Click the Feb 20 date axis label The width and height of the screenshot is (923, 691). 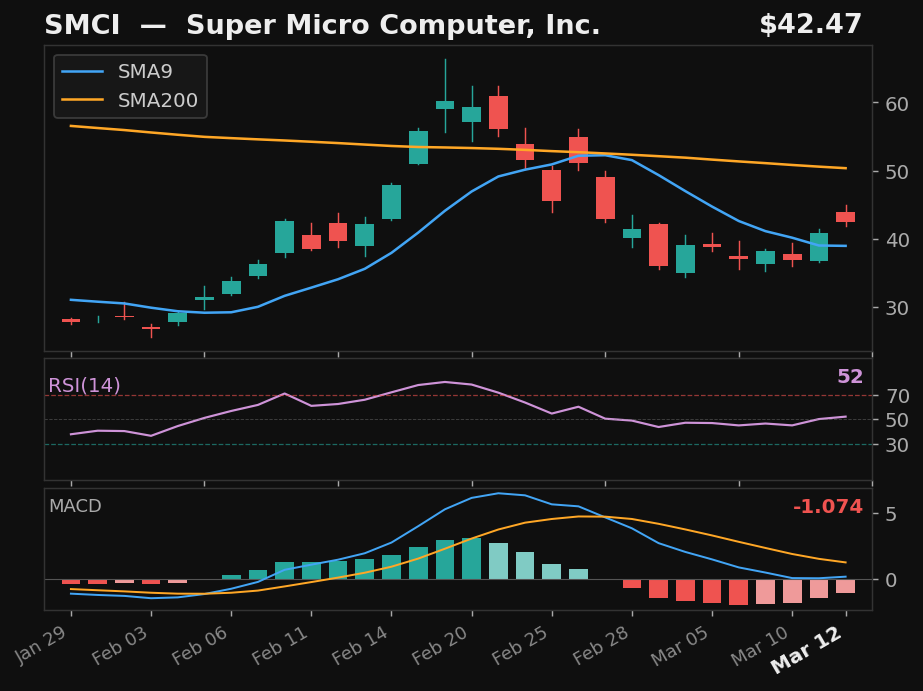pyautogui.click(x=442, y=645)
